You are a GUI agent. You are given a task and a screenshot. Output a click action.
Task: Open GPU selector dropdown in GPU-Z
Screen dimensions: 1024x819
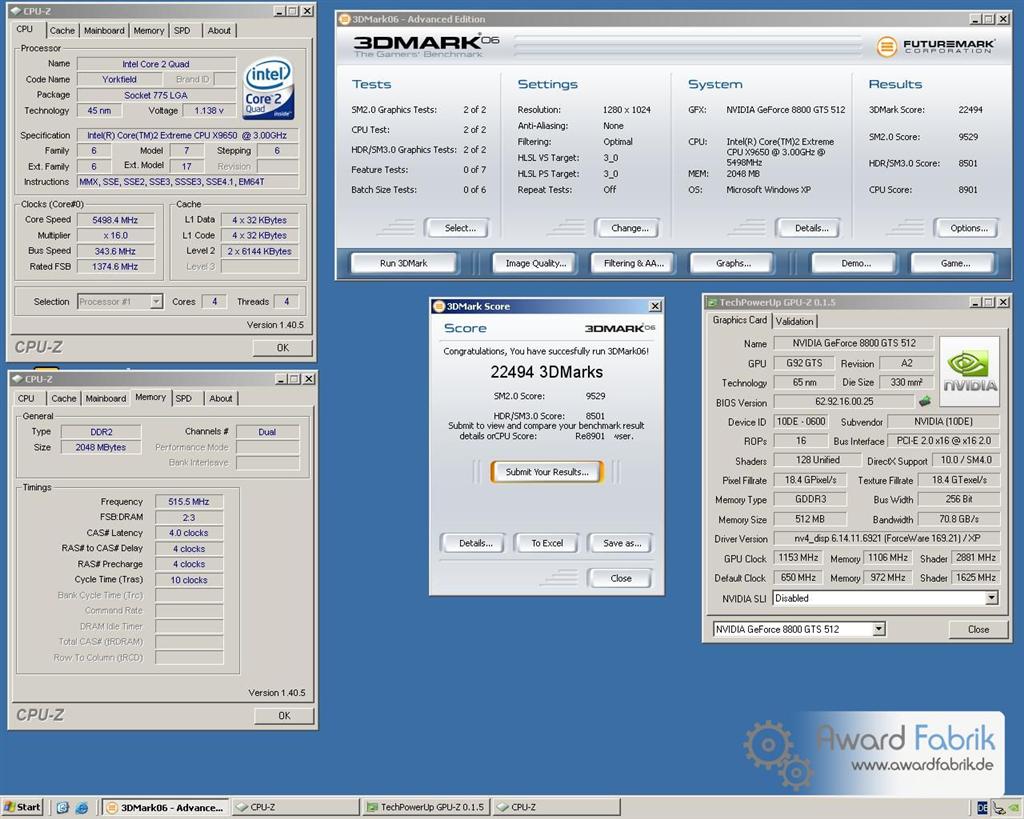(x=879, y=629)
